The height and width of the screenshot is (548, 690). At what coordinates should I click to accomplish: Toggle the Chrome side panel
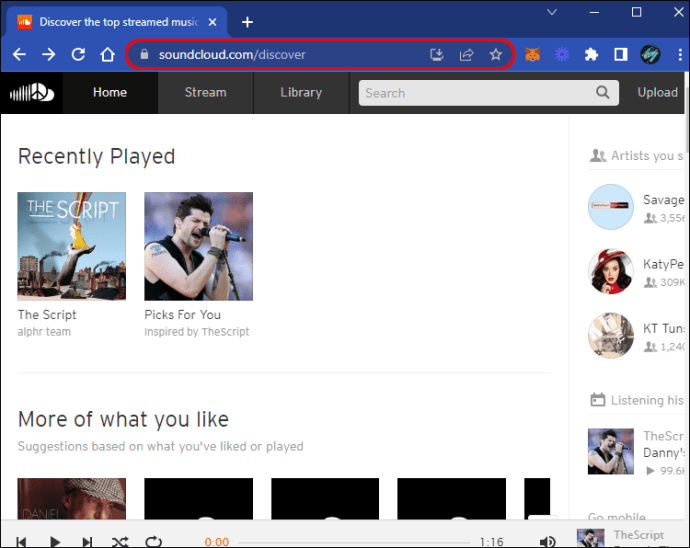pyautogui.click(x=620, y=55)
